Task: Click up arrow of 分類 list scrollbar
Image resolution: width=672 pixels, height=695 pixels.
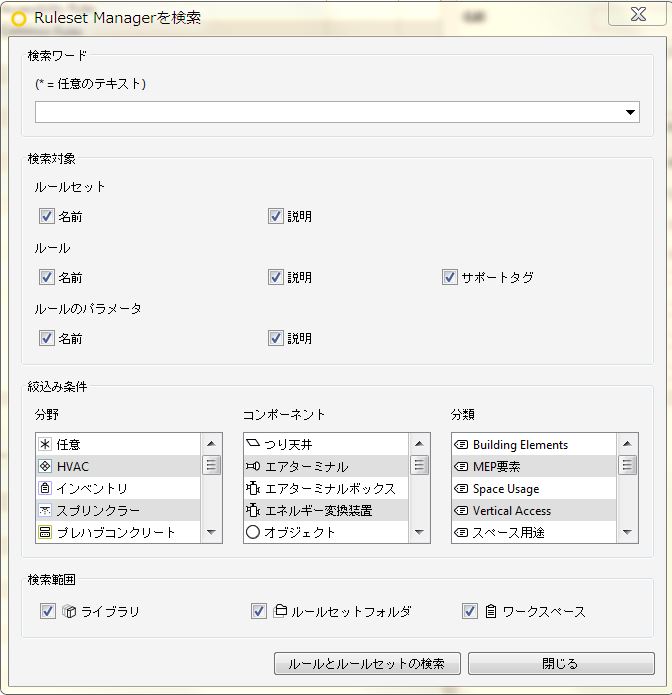Action: click(627, 444)
